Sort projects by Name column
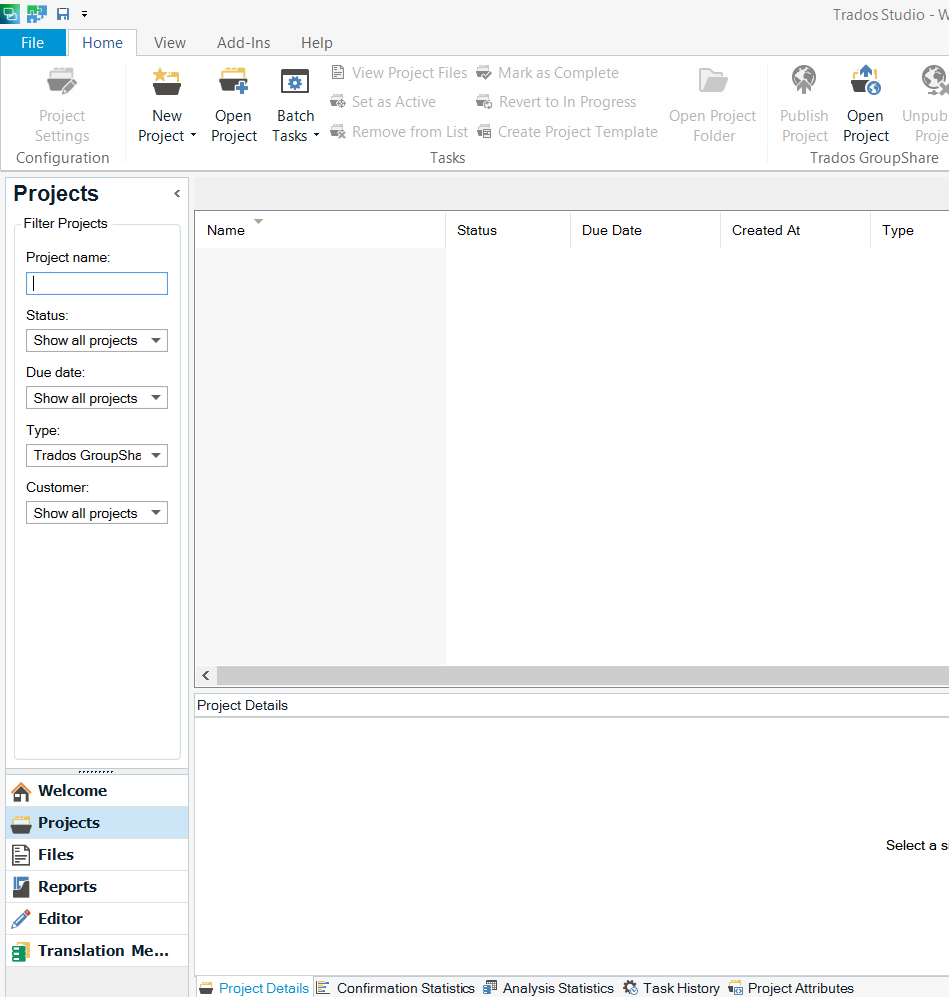This screenshot has width=949, height=997. pos(320,230)
